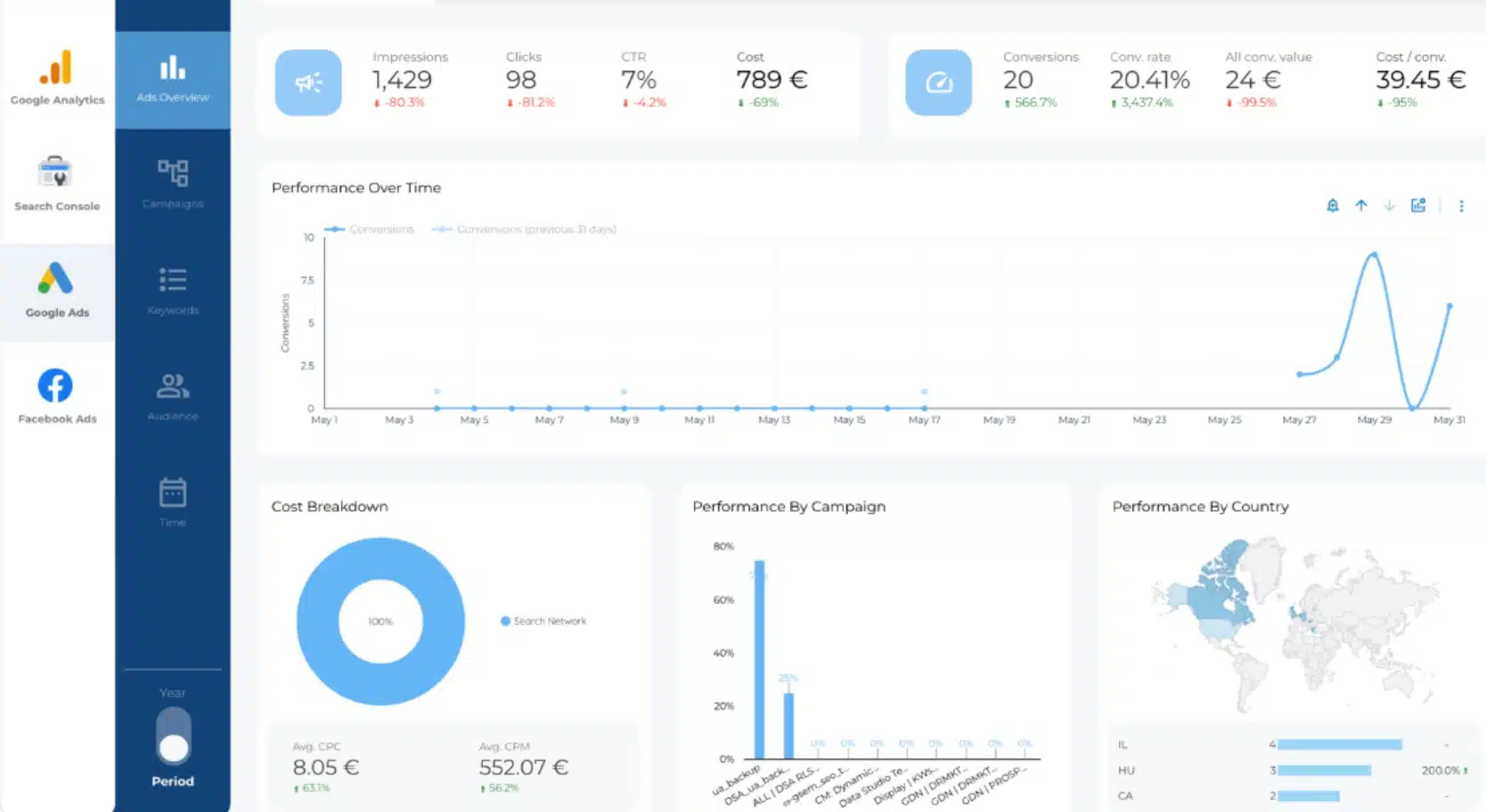Viewport: 1486px width, 812px height.
Task: Select the Keywords list icon
Action: click(172, 283)
